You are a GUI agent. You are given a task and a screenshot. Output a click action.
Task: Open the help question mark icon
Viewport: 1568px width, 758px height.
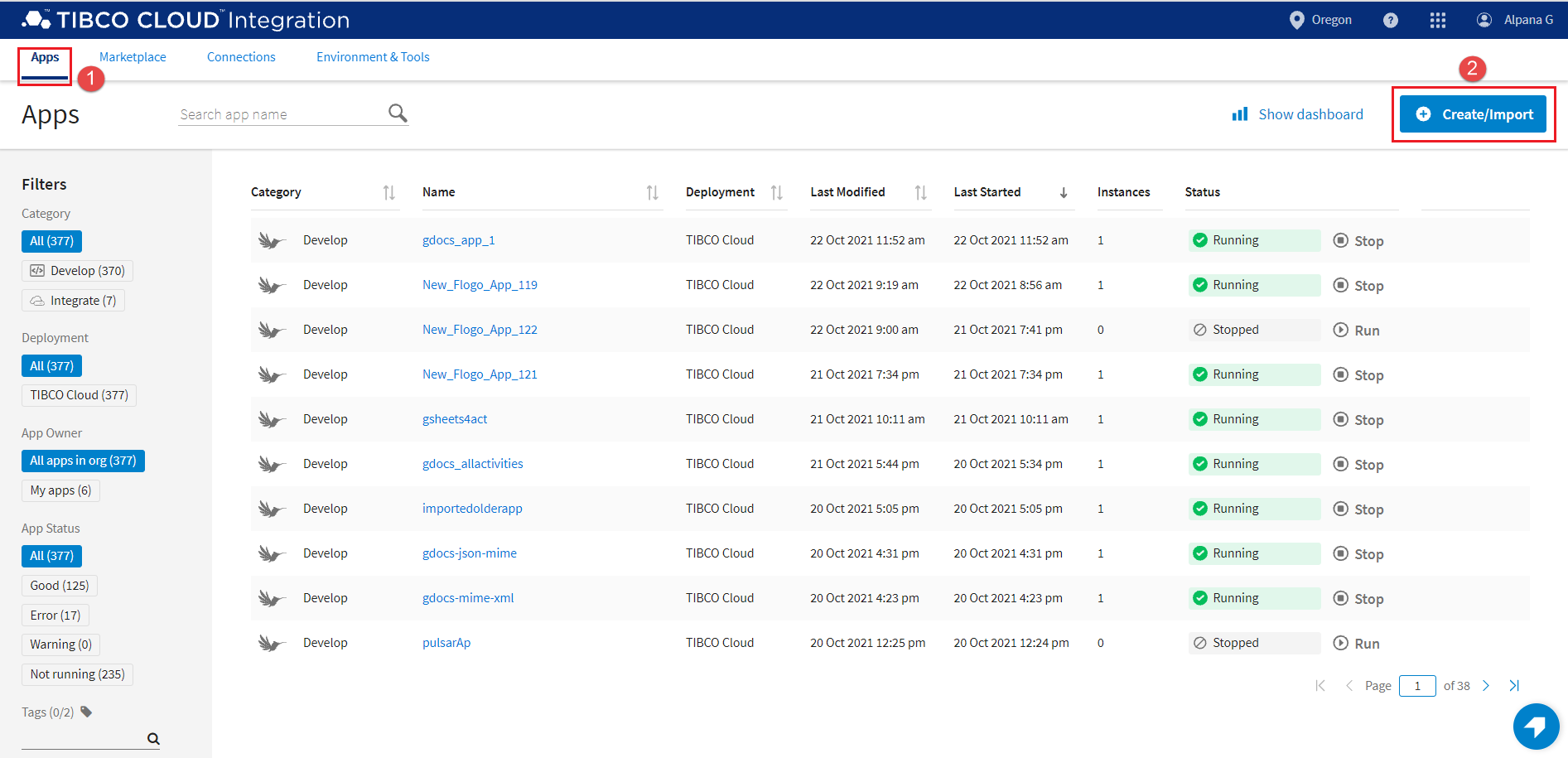1391,20
